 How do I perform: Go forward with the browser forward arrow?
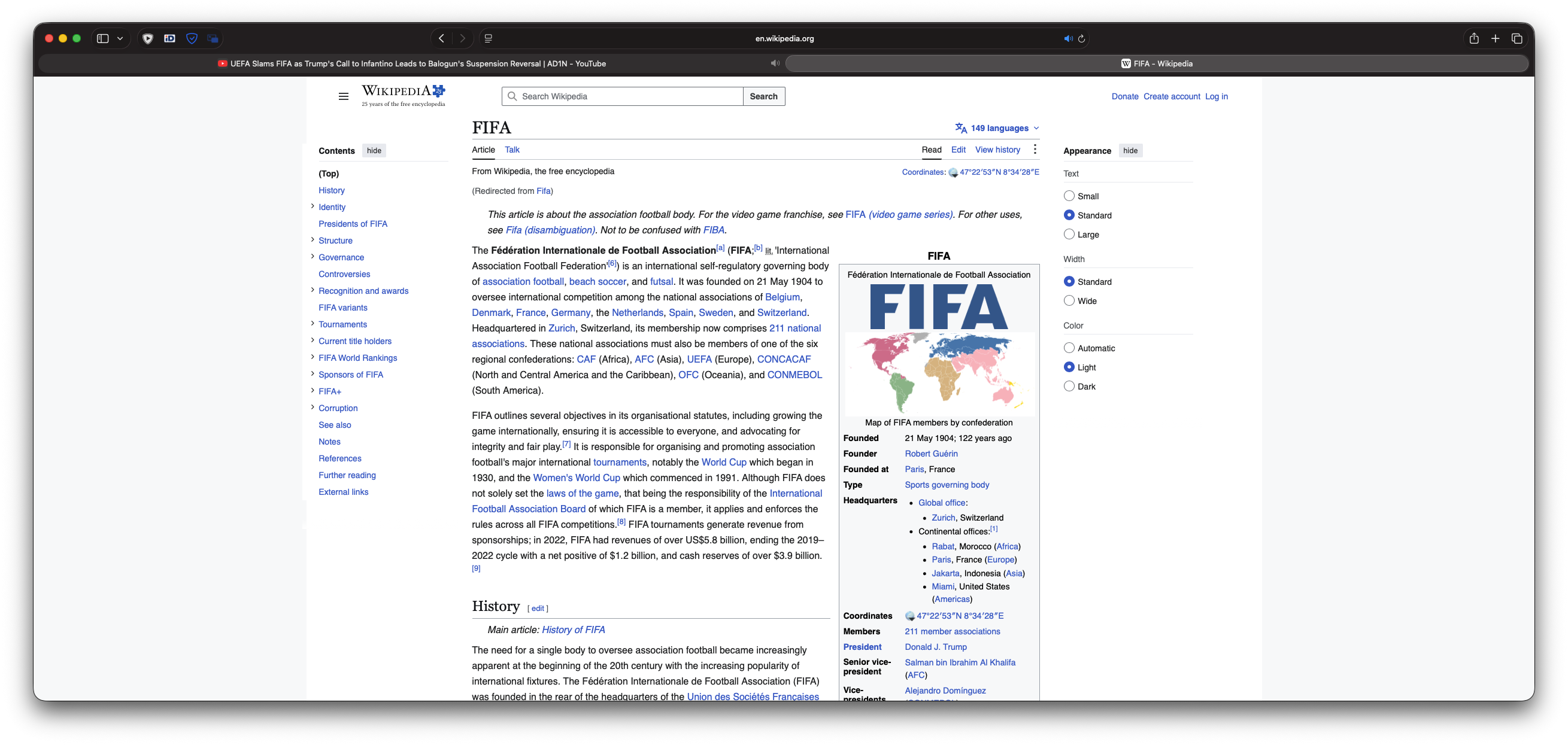tap(462, 38)
